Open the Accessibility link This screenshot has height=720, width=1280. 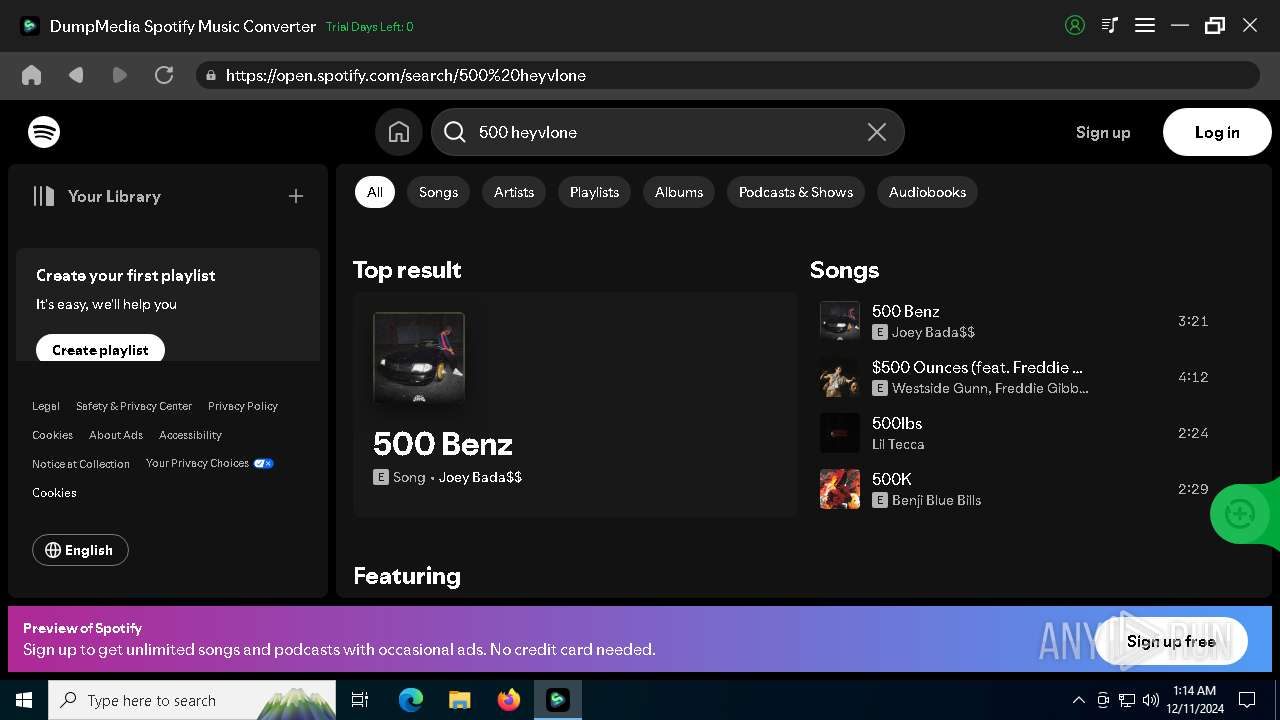(190, 435)
